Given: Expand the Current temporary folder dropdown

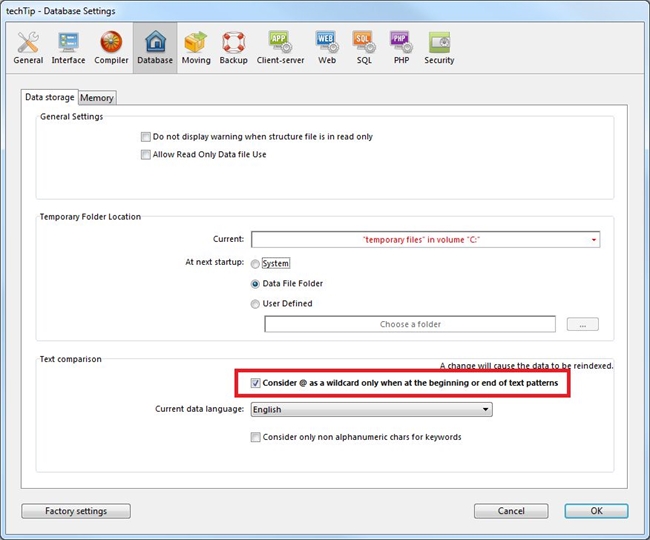Looking at the screenshot, I should (x=594, y=241).
